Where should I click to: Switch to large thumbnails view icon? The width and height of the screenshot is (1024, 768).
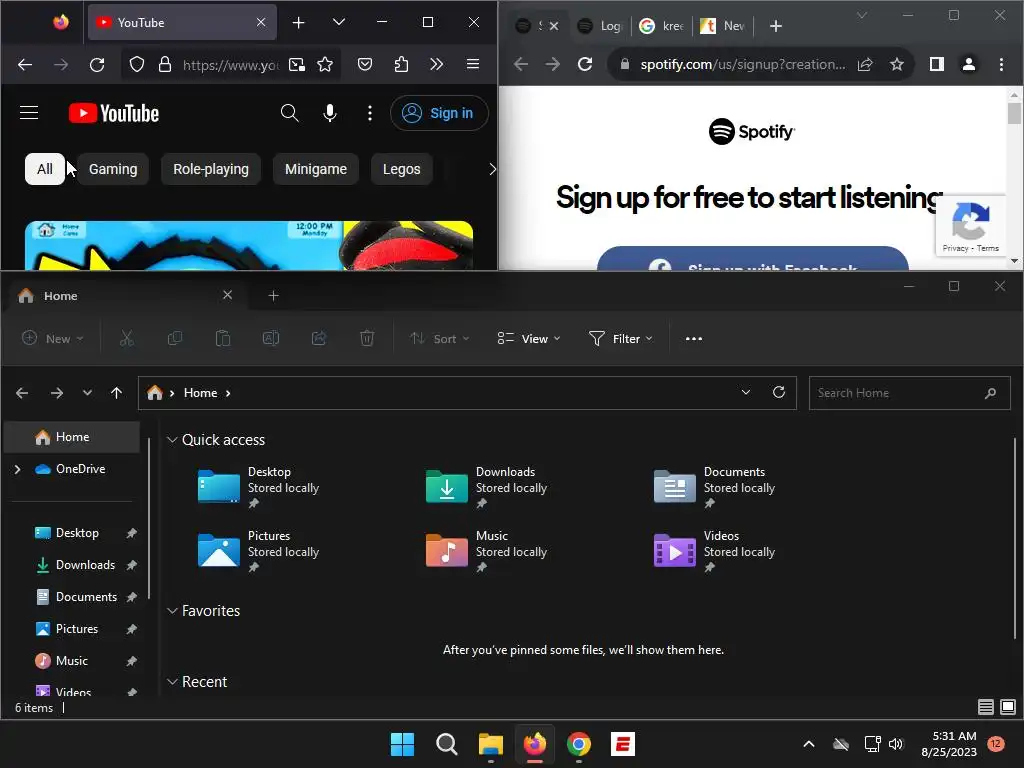pos(1008,707)
